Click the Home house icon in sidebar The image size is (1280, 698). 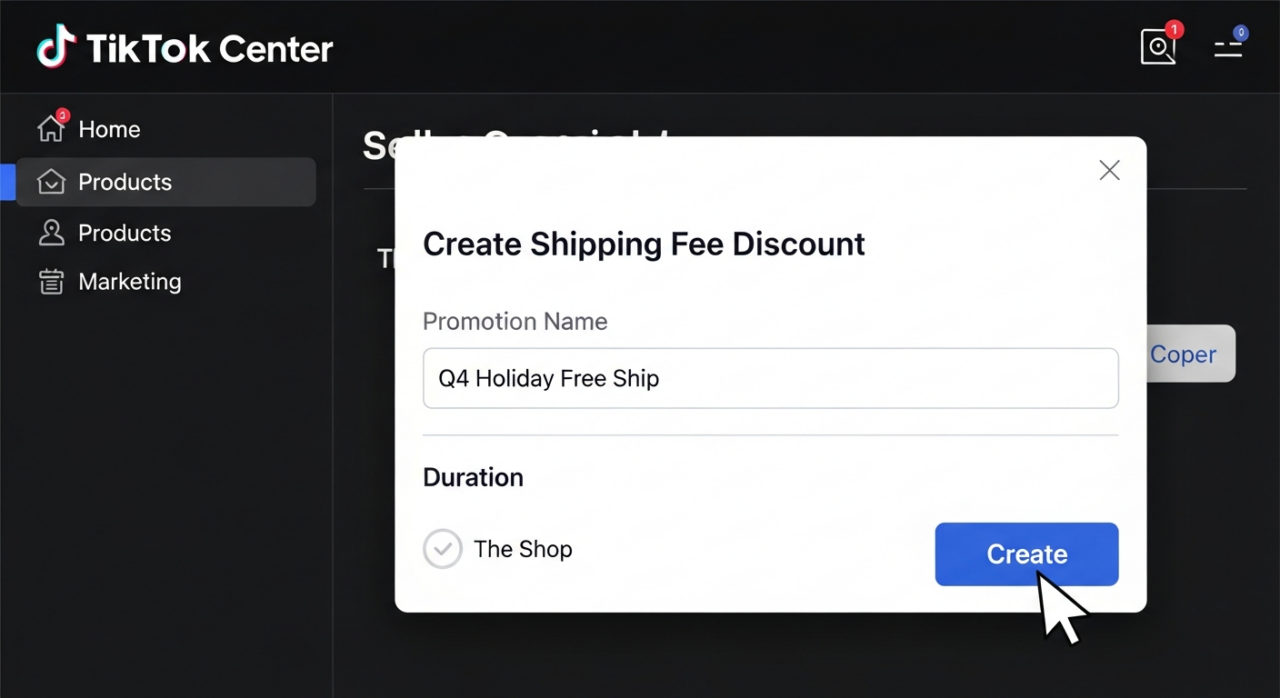point(50,129)
